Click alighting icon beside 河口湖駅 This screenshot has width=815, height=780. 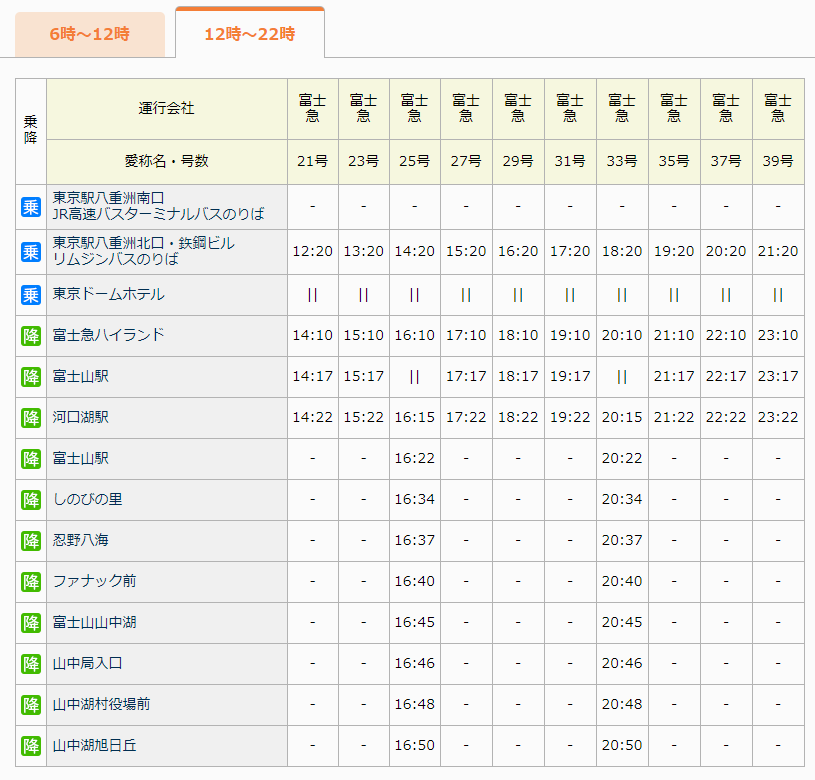point(31,418)
